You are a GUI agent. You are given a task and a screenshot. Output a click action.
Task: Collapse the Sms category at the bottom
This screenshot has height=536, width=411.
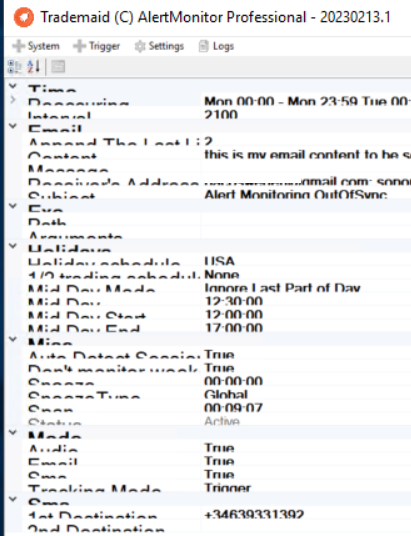pos(13,499)
